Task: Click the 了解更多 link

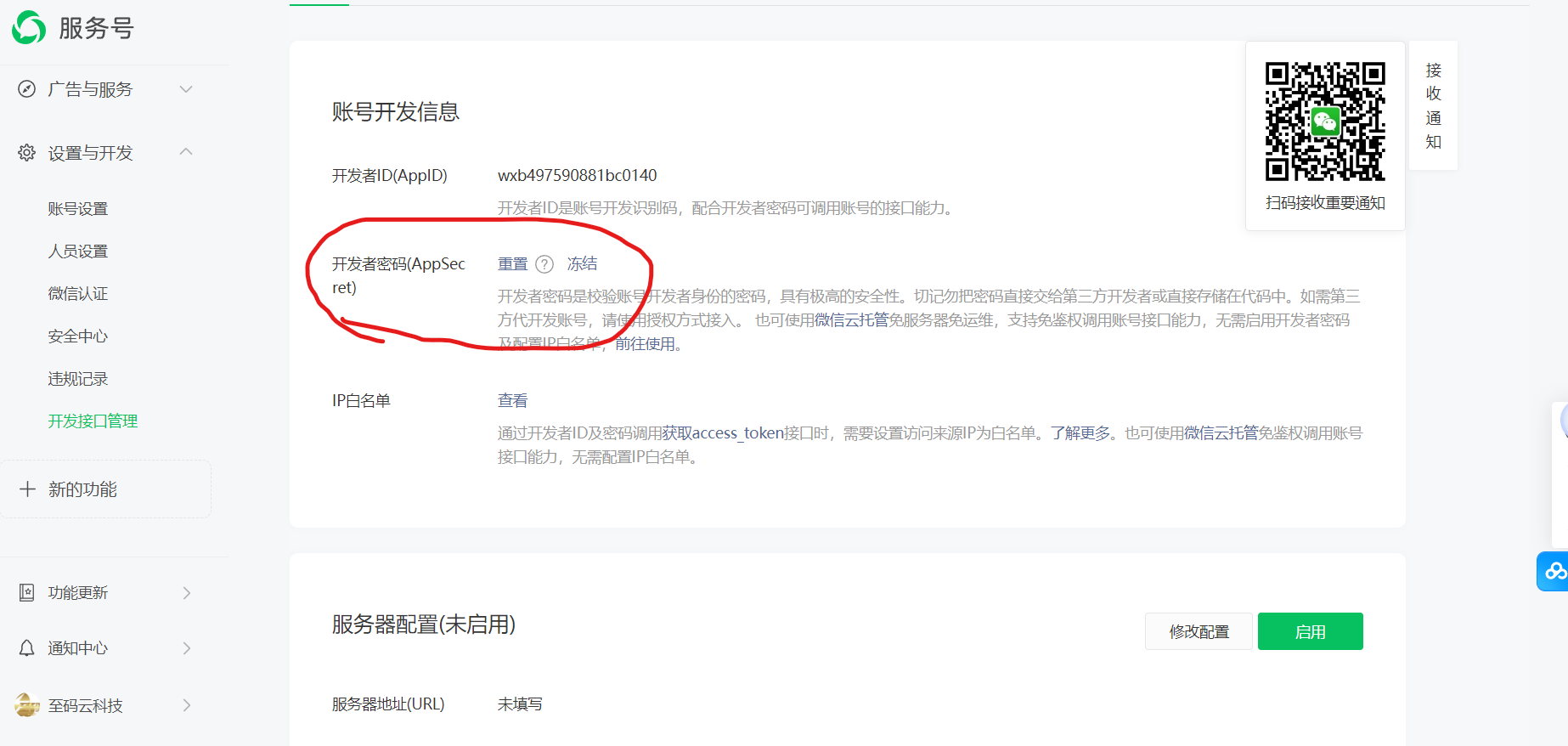Action: [1080, 433]
